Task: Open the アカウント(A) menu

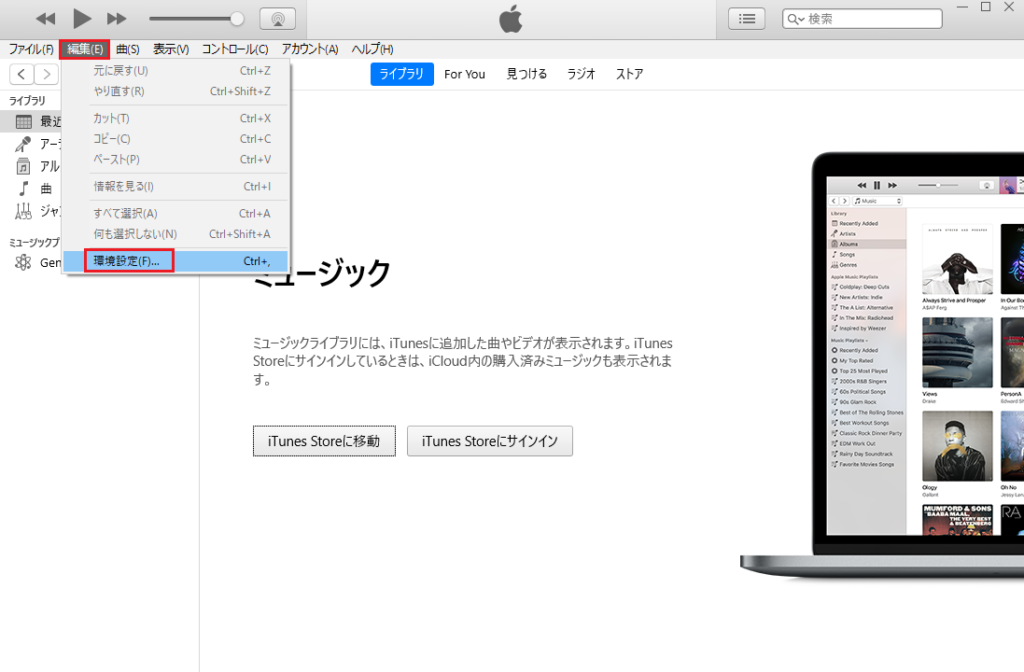Action: click(x=310, y=49)
